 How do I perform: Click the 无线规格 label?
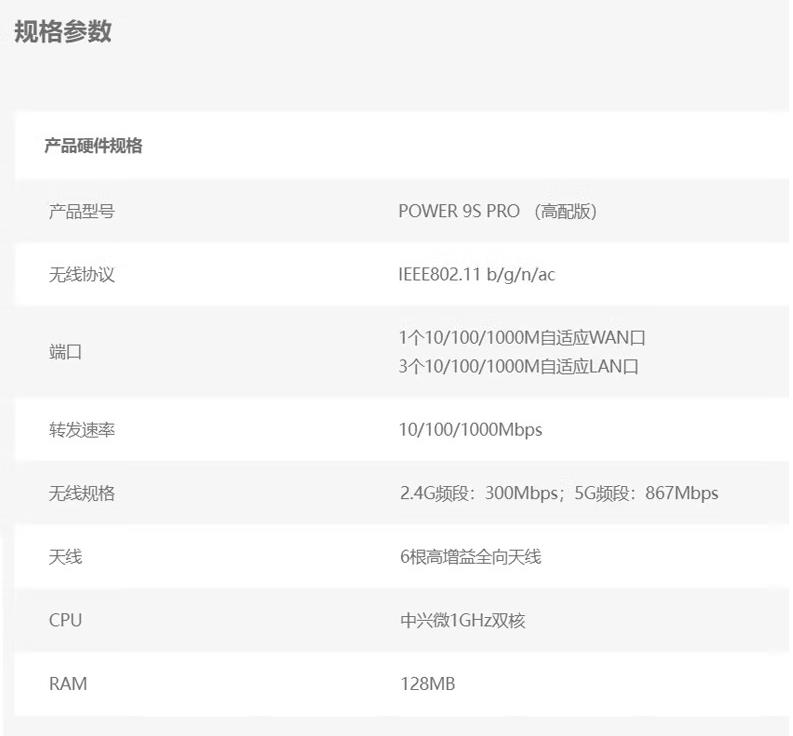(82, 493)
